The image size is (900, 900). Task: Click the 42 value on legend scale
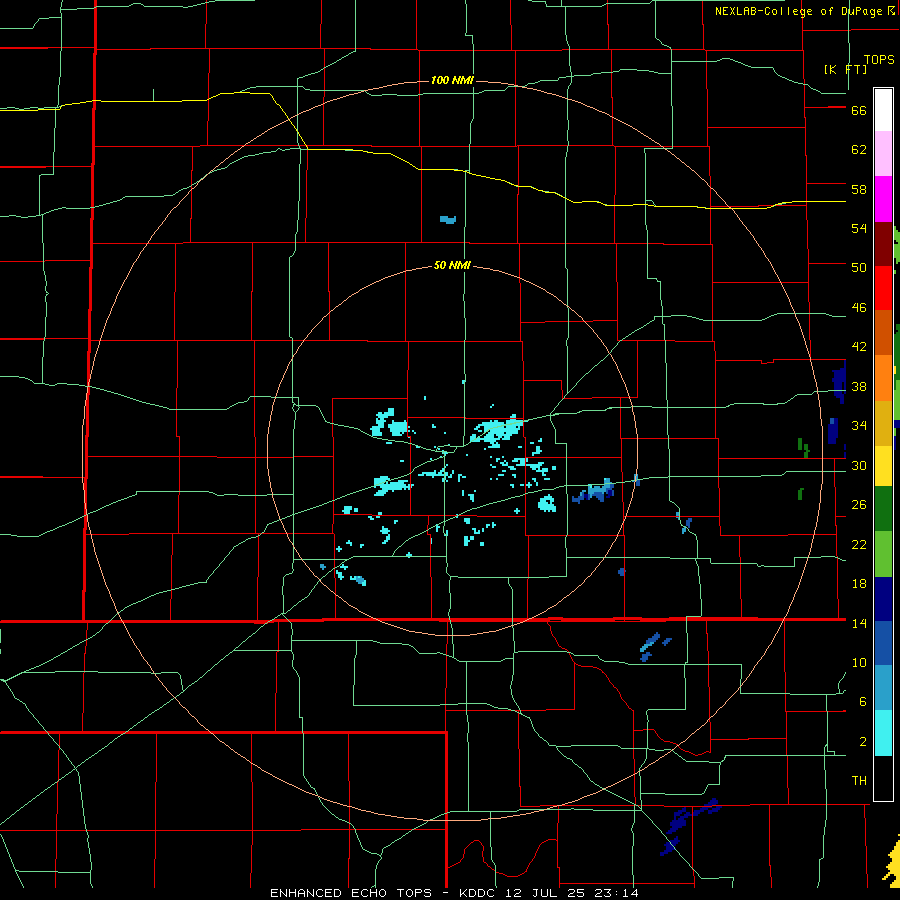859,347
